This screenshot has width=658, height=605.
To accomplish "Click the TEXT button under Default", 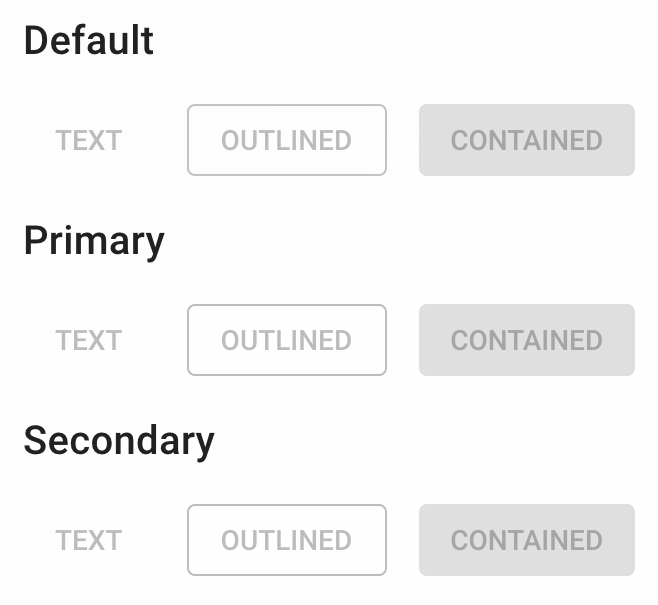I will [88, 140].
